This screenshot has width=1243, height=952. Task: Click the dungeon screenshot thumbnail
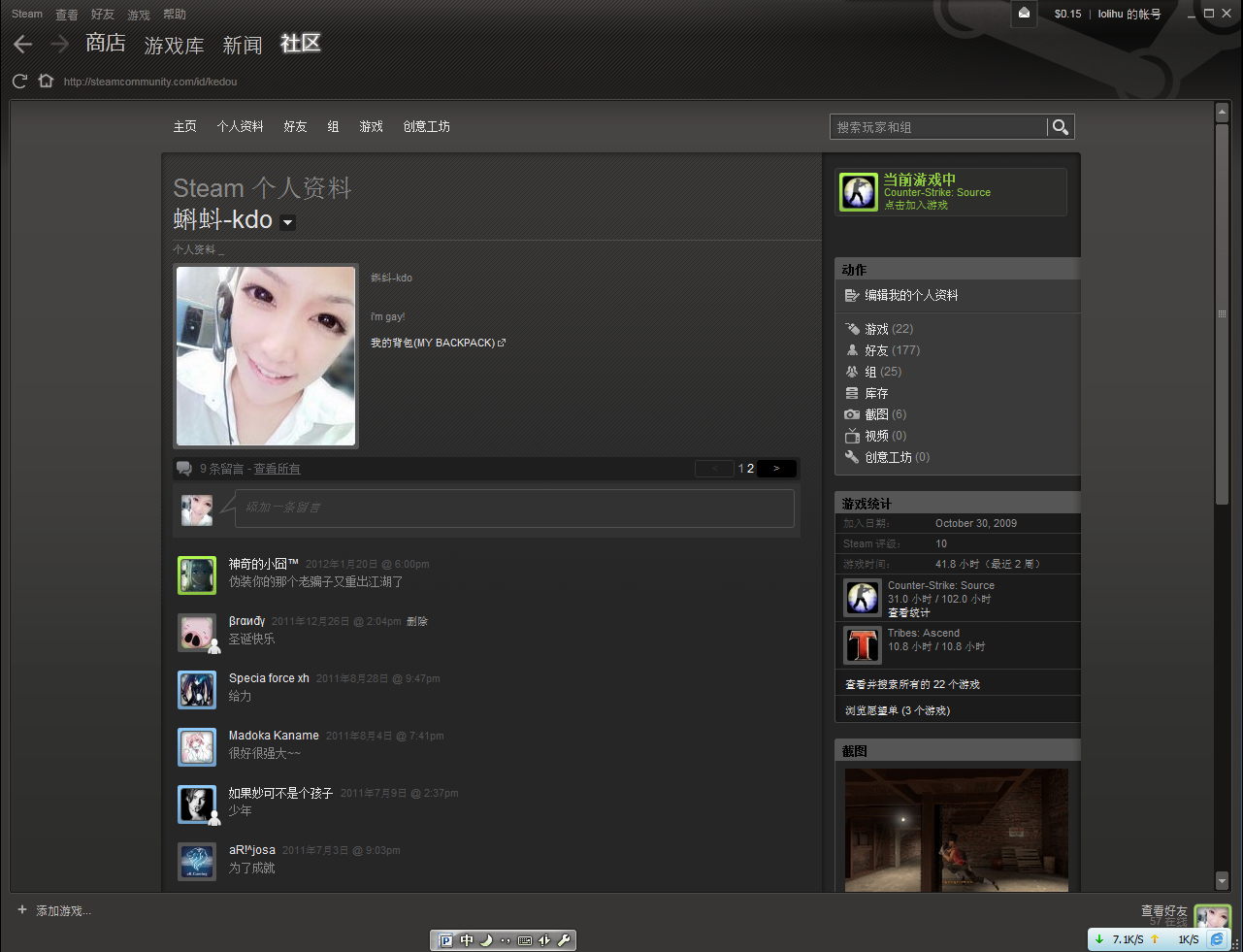[956, 830]
